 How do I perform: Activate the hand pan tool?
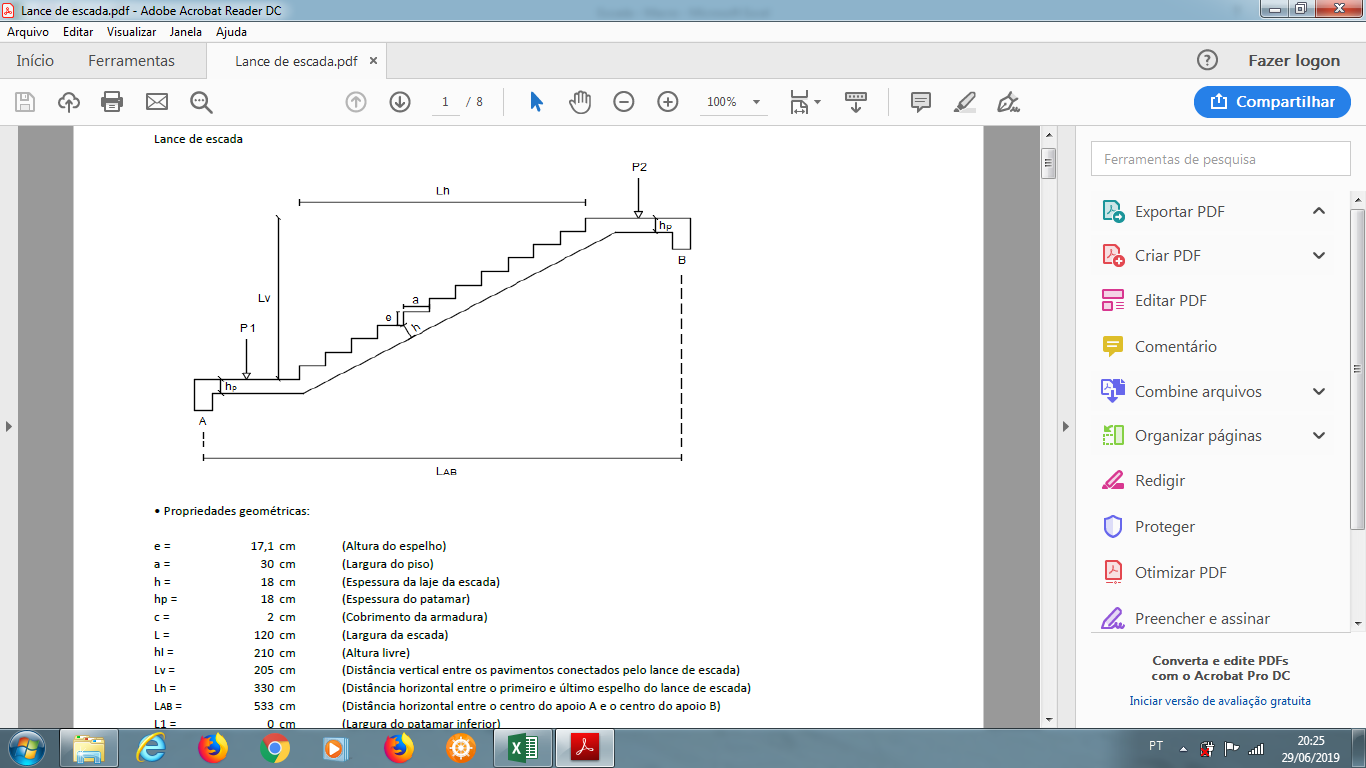point(580,102)
